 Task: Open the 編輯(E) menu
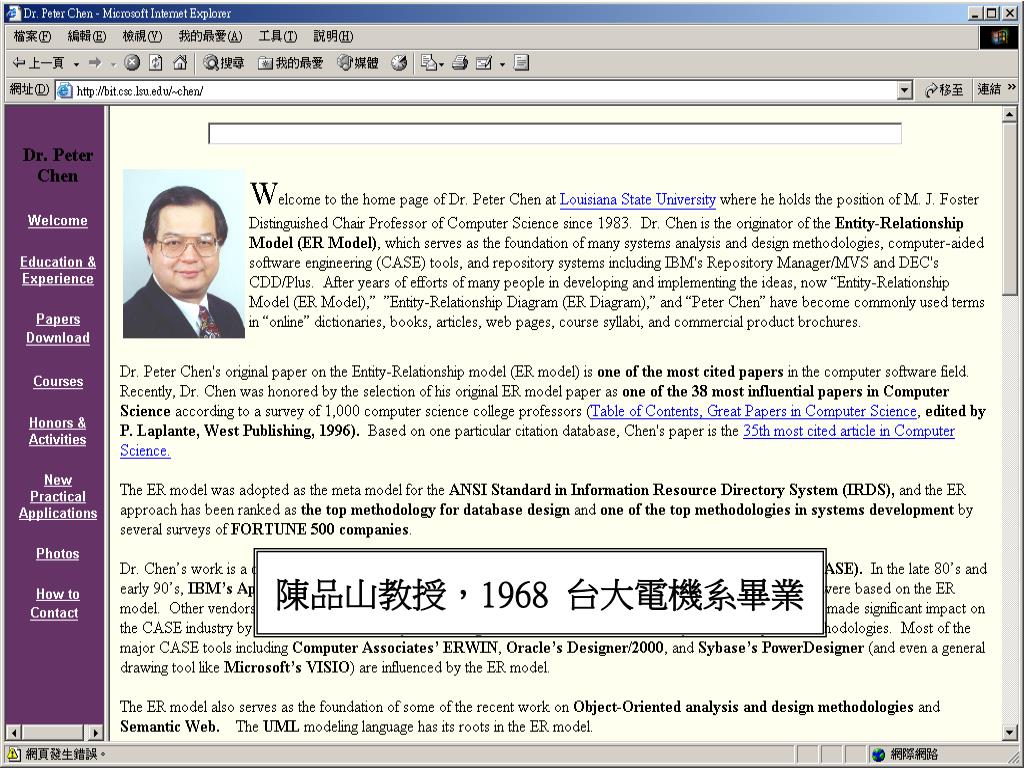(87, 37)
